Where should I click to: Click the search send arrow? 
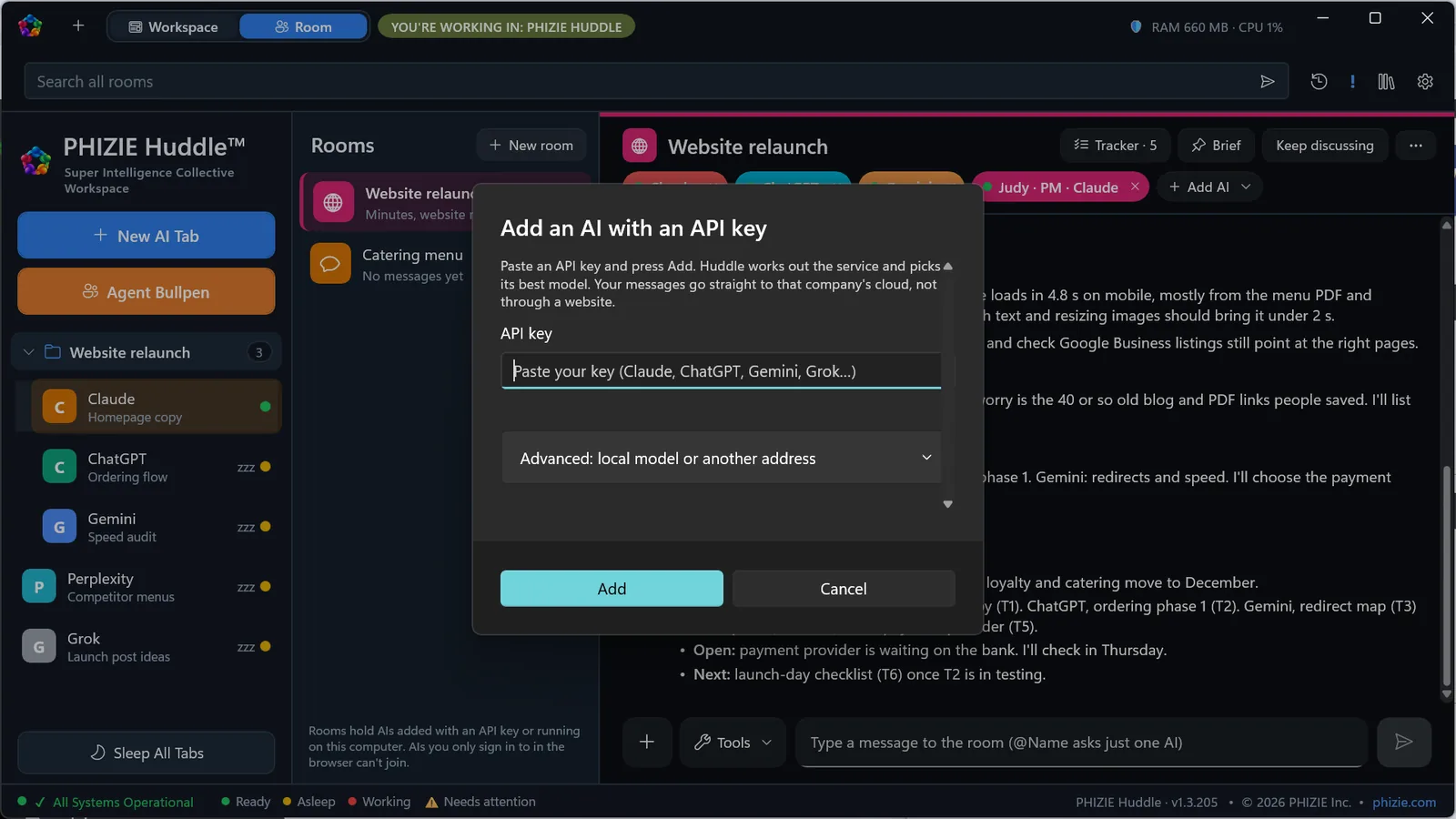click(x=1267, y=82)
